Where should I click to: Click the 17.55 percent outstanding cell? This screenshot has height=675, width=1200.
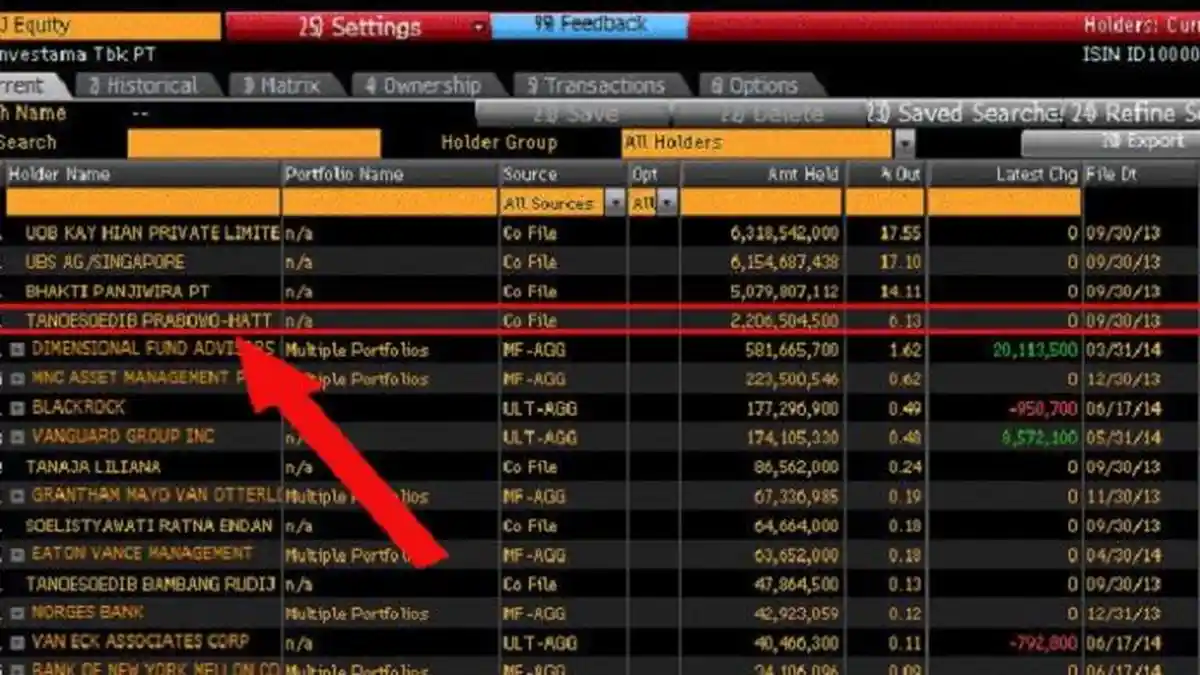[x=900, y=233]
